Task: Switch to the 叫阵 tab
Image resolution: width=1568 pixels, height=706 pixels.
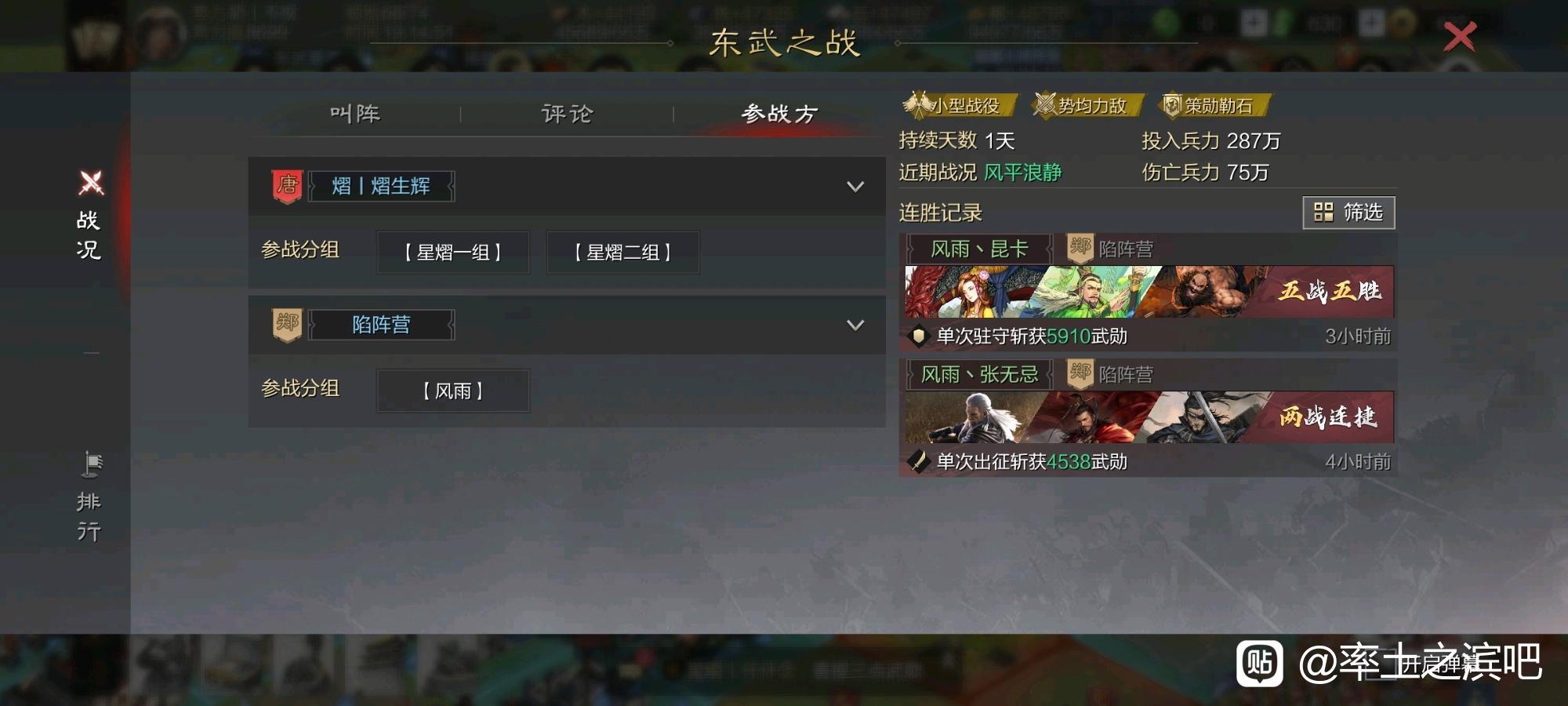Action: (355, 114)
